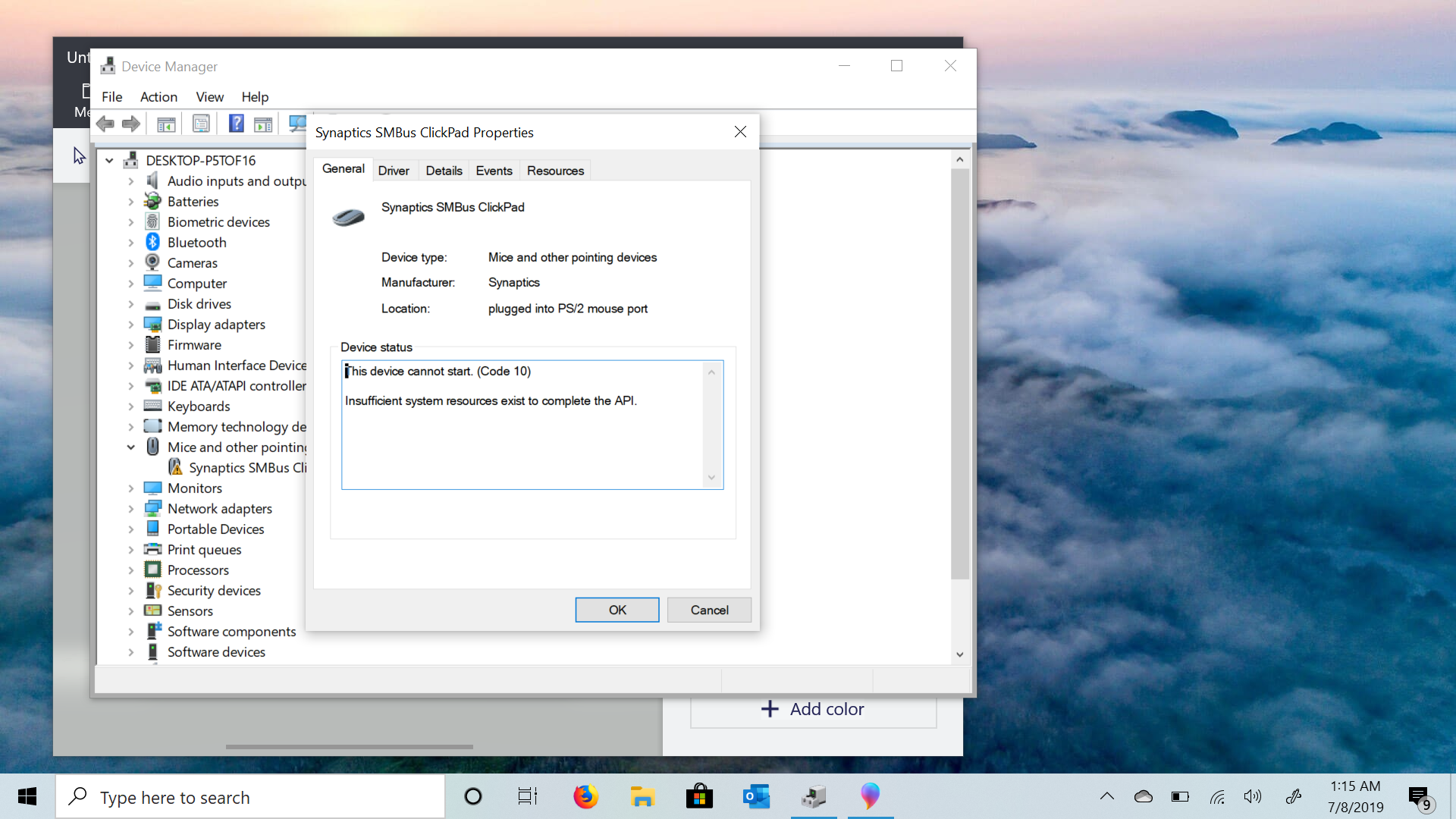Screen dimensions: 1456x819
Task: Switch to the Events tab
Action: click(x=494, y=171)
